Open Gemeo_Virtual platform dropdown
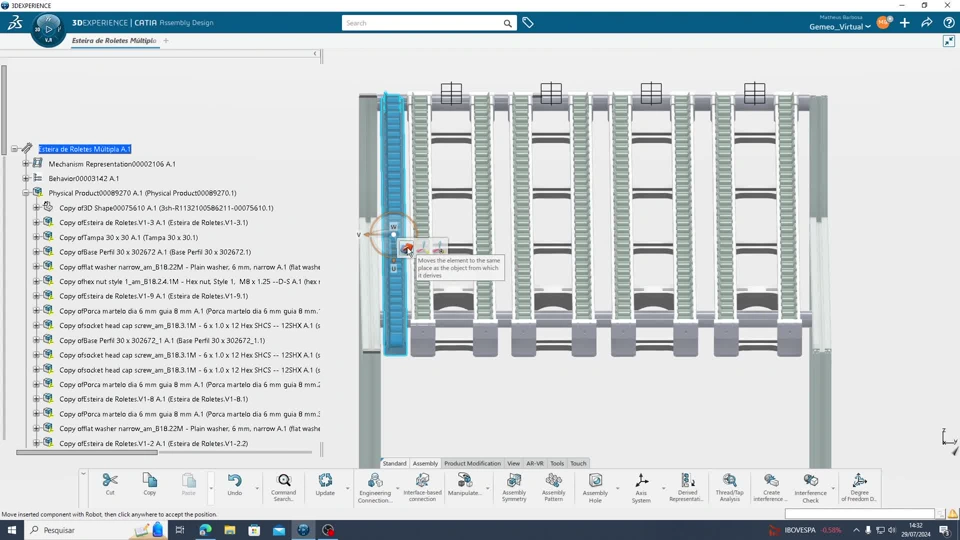The height and width of the screenshot is (540, 960). pyautogui.click(x=839, y=27)
